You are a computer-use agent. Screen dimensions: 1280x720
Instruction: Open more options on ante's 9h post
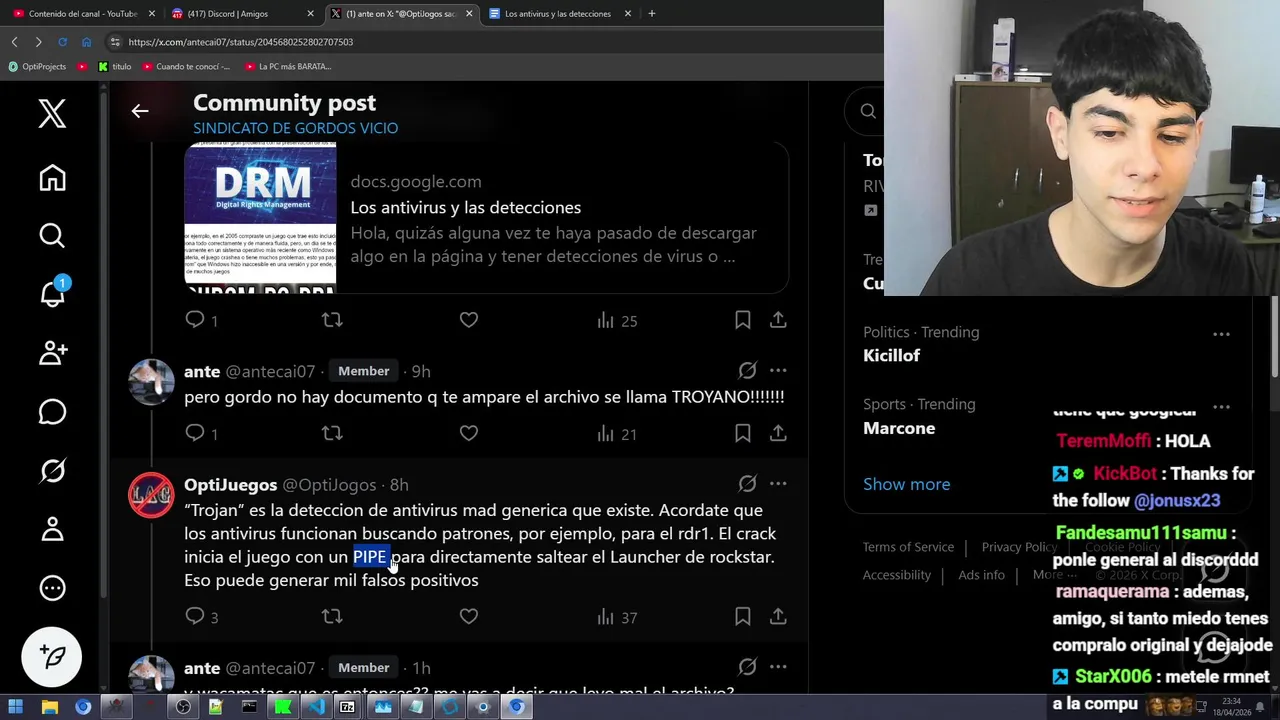pyautogui.click(x=778, y=370)
